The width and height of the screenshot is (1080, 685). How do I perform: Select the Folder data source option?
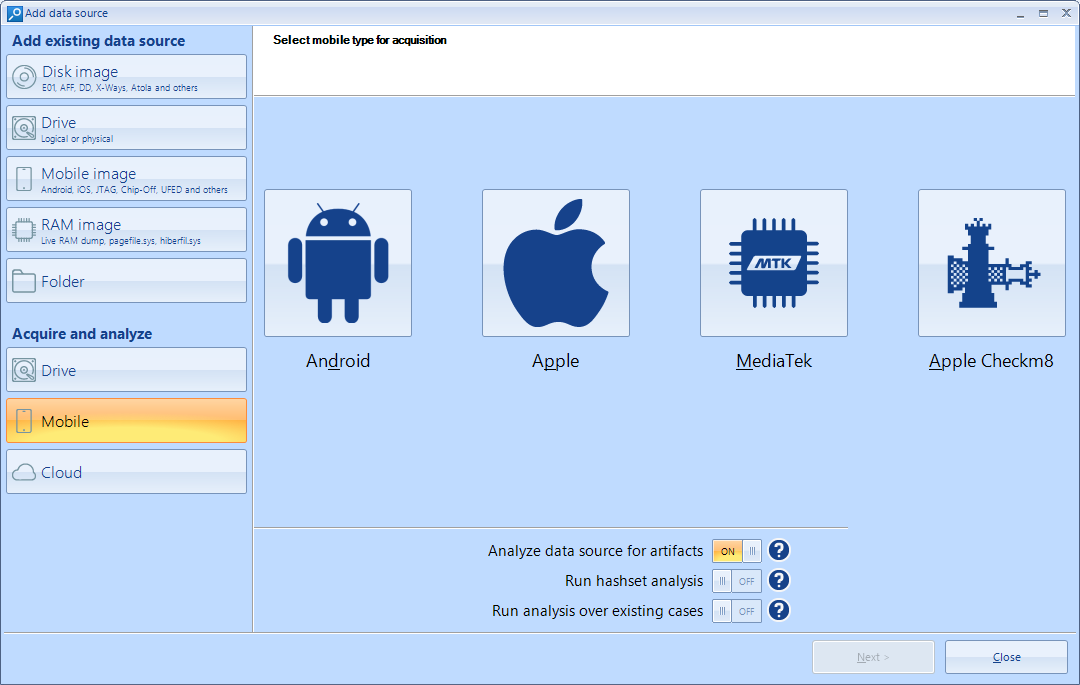[x=127, y=281]
